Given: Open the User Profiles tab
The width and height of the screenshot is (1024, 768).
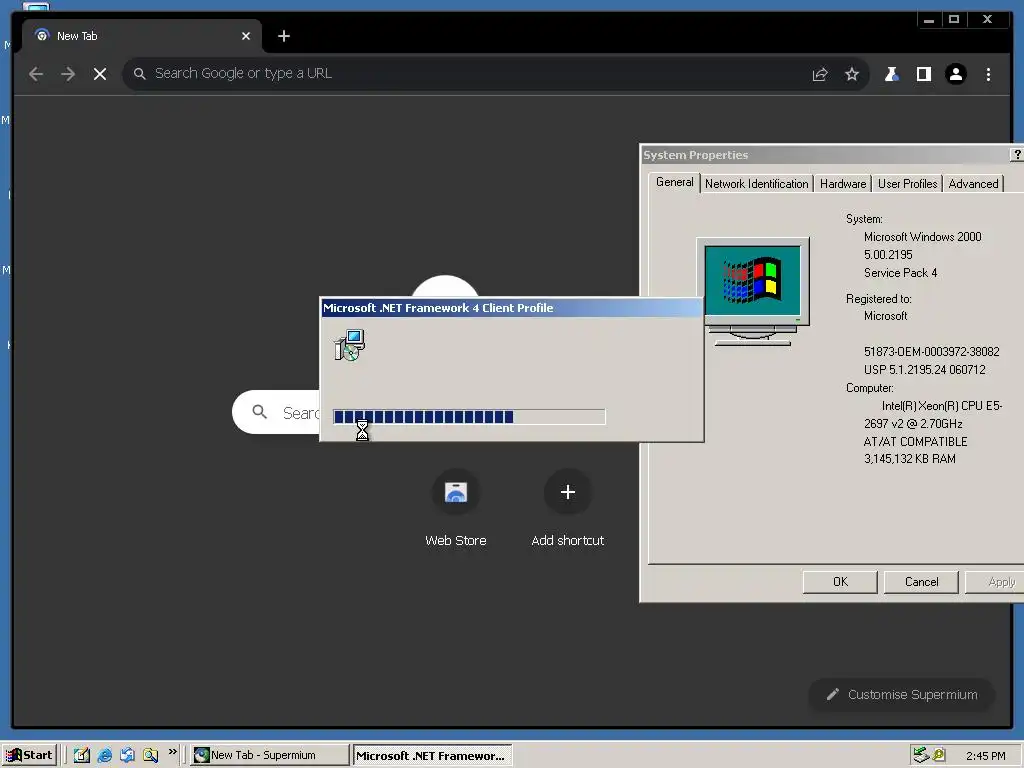Looking at the screenshot, I should [x=907, y=184].
